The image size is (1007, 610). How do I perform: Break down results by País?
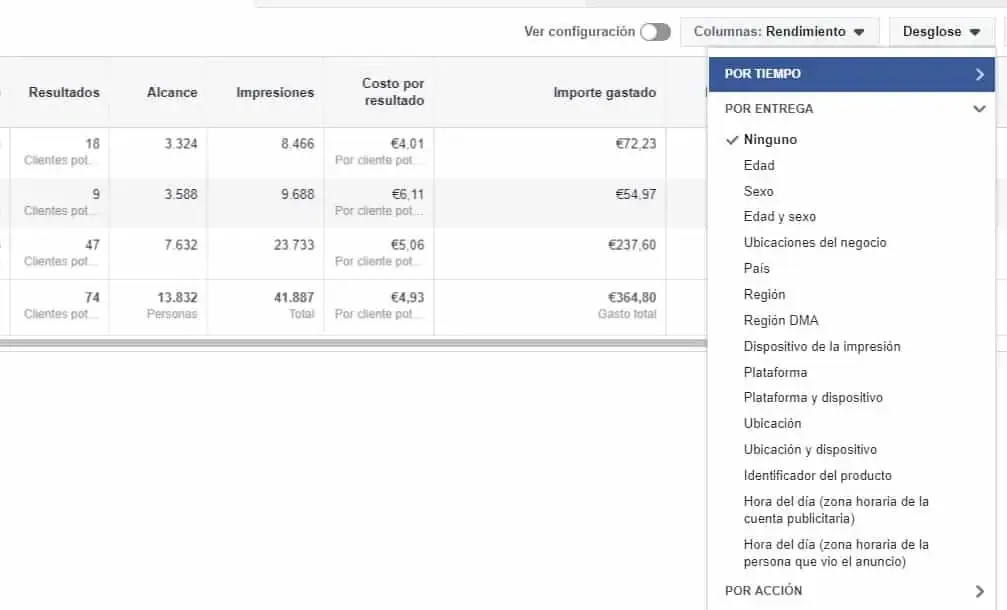click(757, 269)
